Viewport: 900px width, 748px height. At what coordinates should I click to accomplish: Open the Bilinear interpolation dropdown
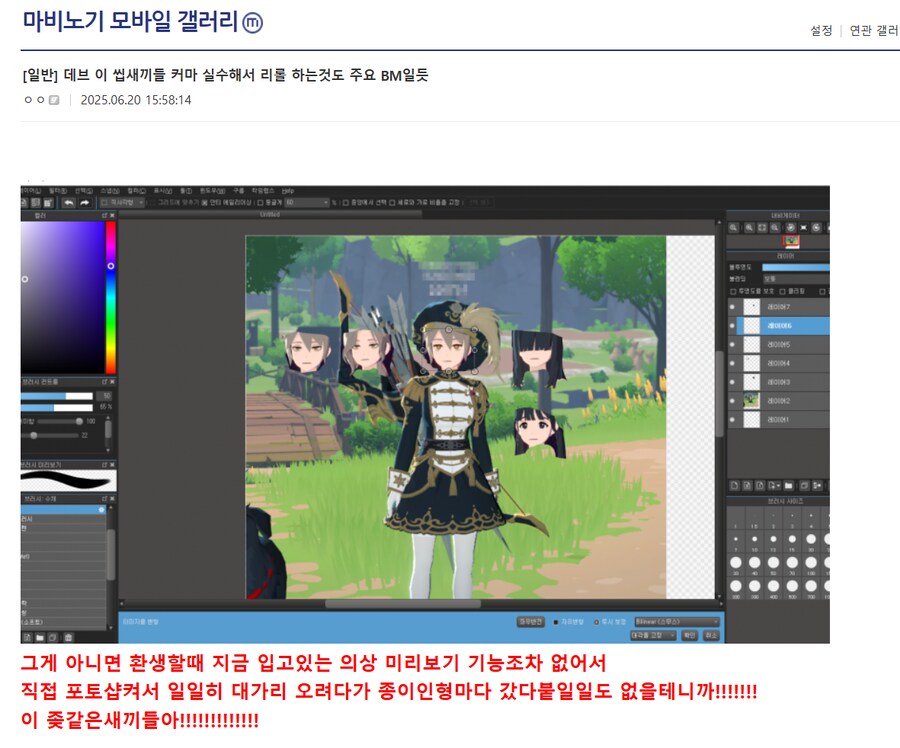tap(677, 622)
